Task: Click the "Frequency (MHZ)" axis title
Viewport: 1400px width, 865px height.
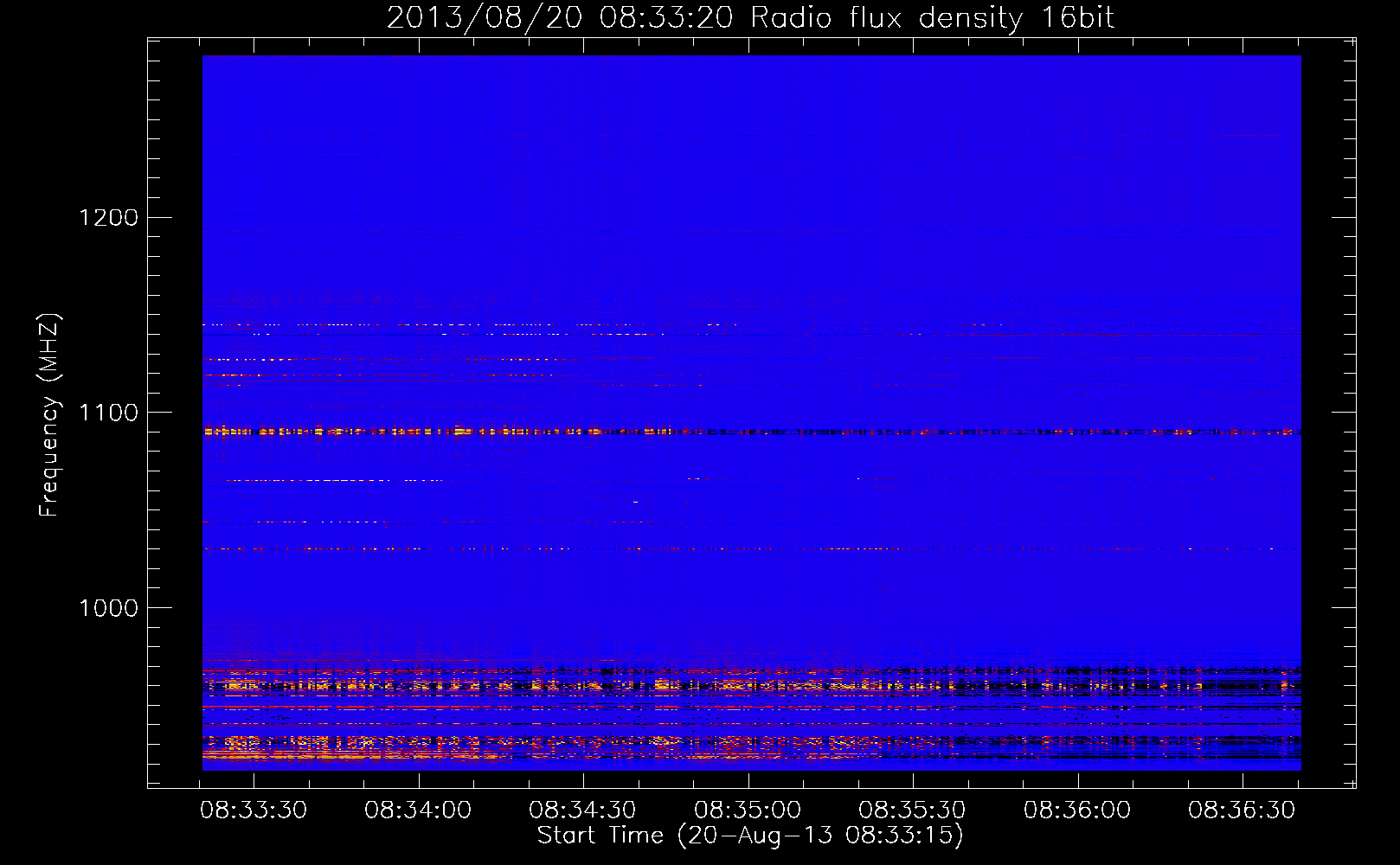Action: tap(49, 415)
